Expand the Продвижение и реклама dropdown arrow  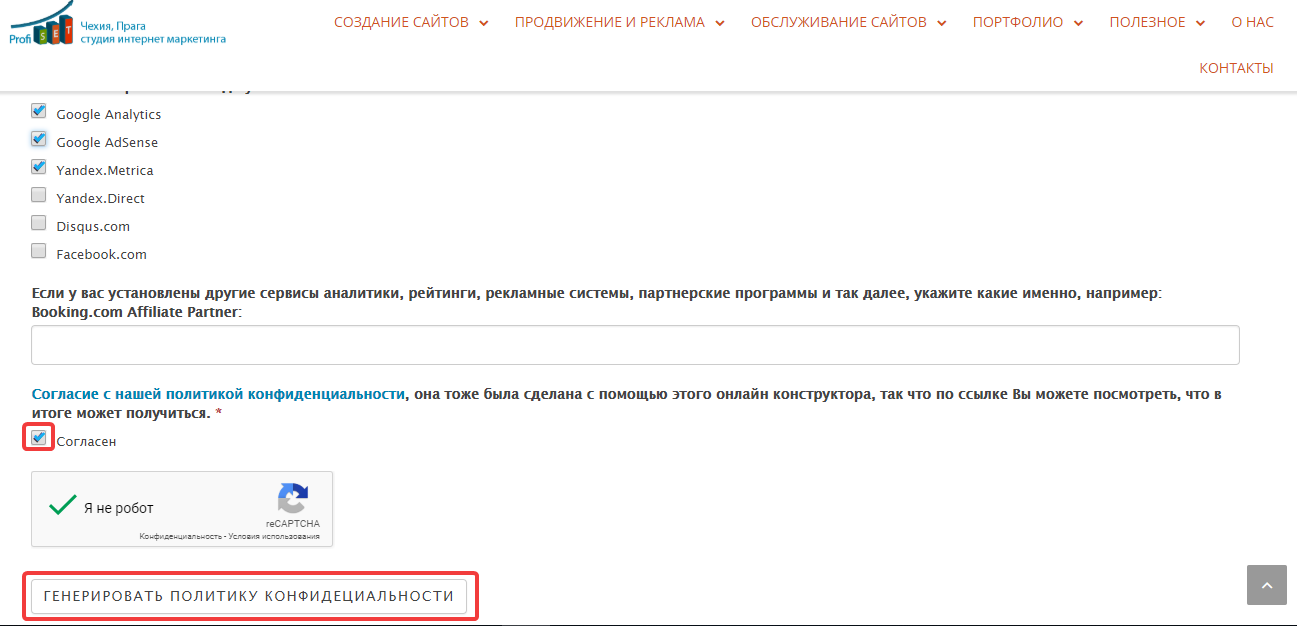click(720, 23)
